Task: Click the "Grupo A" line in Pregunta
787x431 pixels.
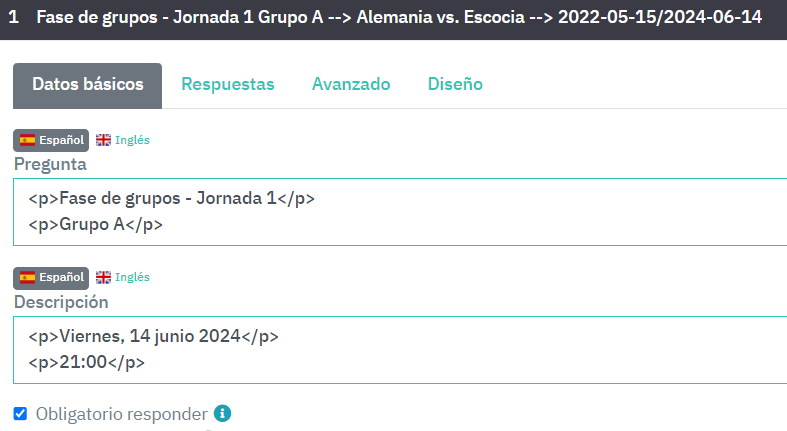Action: pos(95,225)
